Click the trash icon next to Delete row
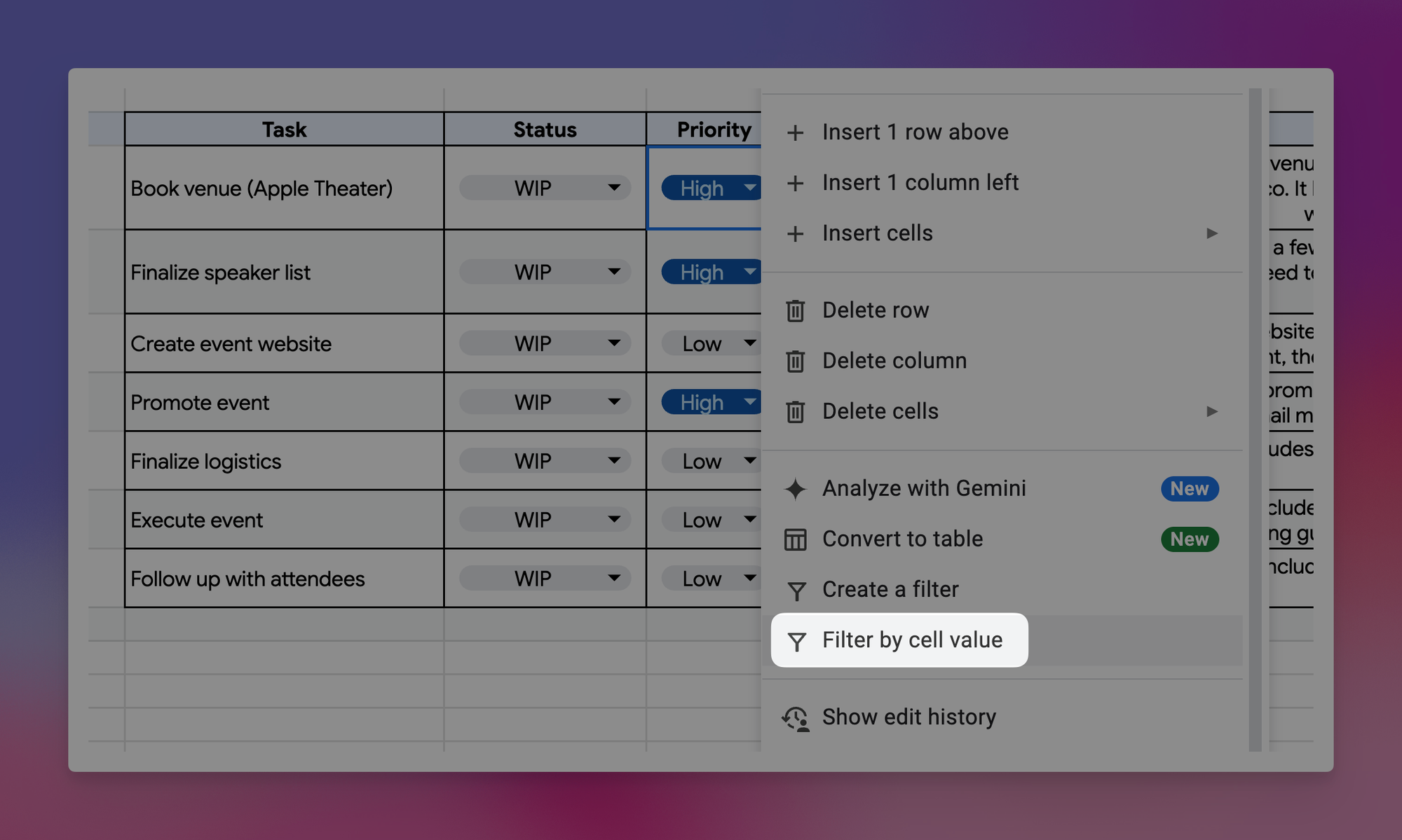The height and width of the screenshot is (840, 1402). click(x=795, y=310)
